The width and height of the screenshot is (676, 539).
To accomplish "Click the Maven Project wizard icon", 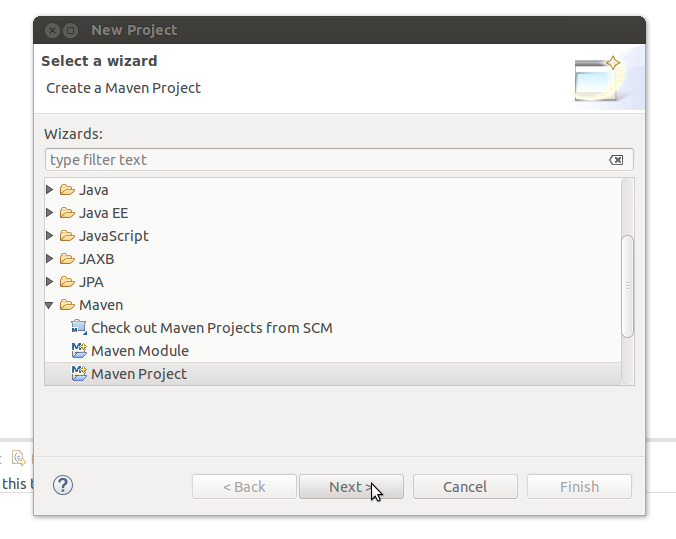I will tap(79, 374).
